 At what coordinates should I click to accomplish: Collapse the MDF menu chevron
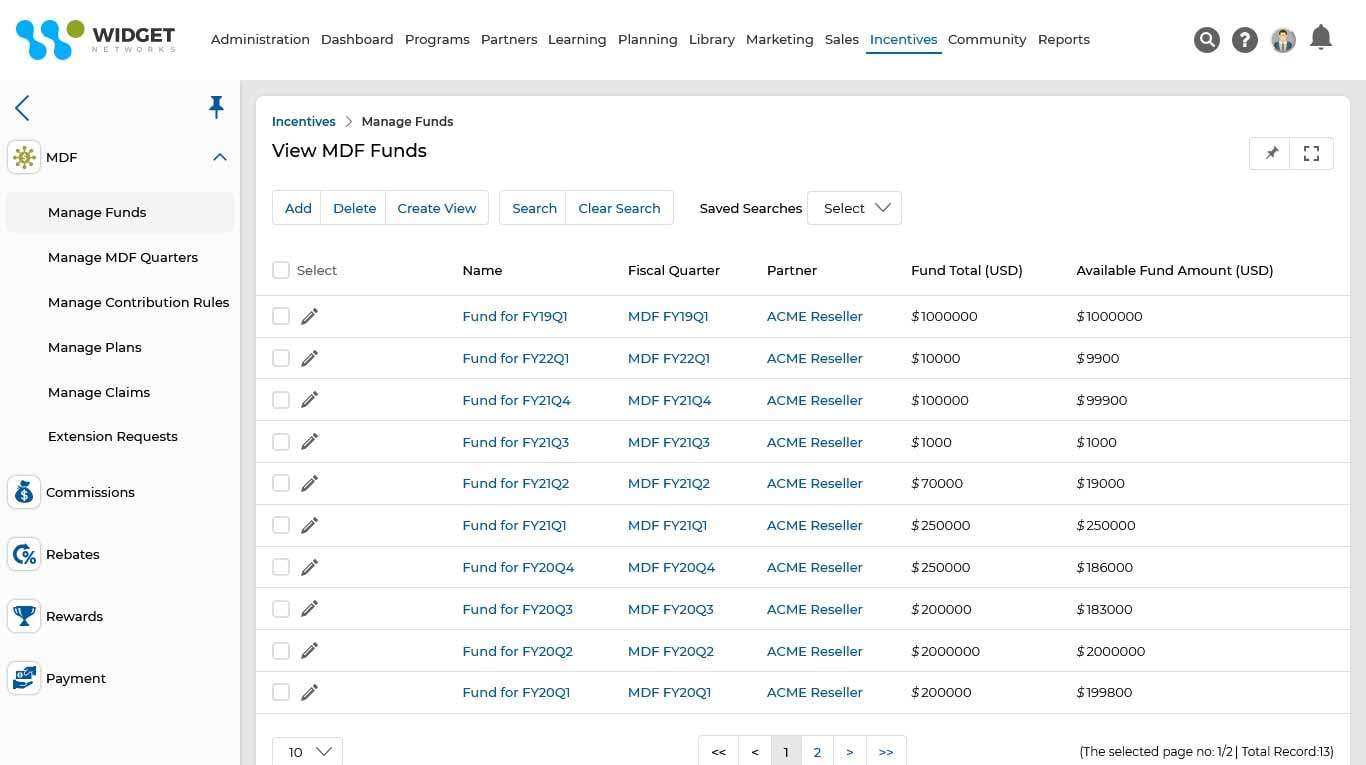(x=220, y=157)
